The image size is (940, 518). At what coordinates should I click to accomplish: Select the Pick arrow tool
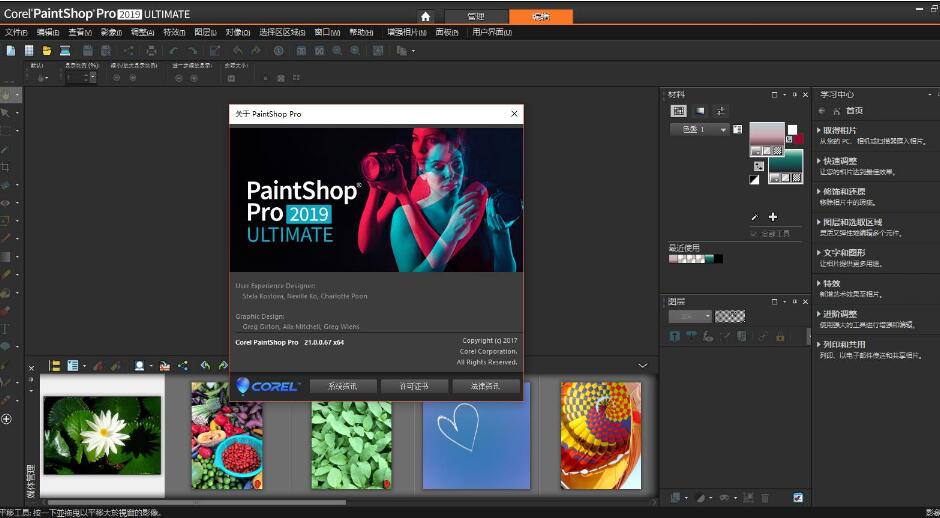[6, 113]
